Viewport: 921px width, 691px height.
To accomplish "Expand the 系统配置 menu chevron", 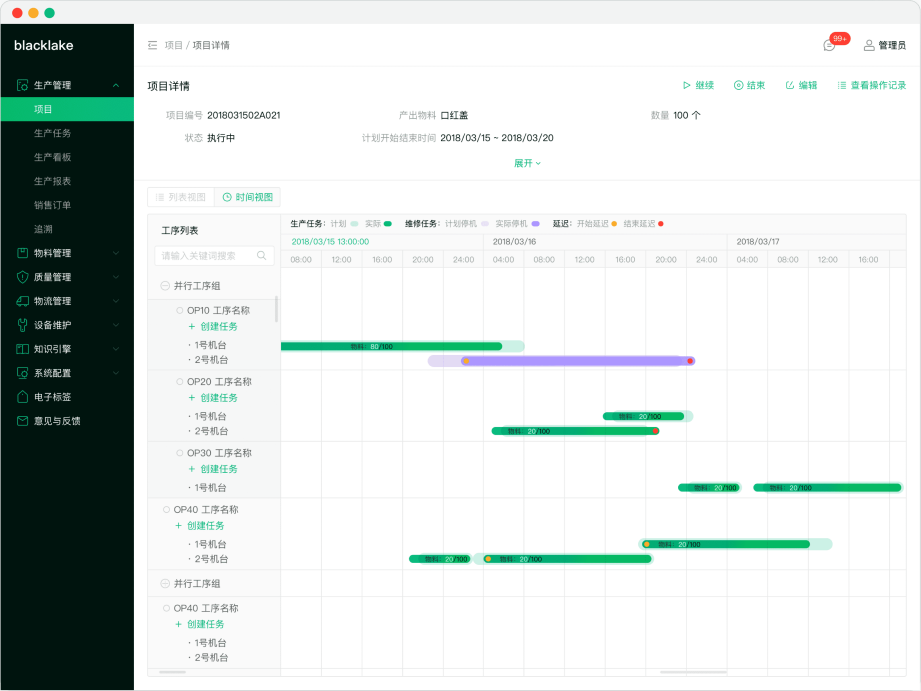I will coord(116,373).
